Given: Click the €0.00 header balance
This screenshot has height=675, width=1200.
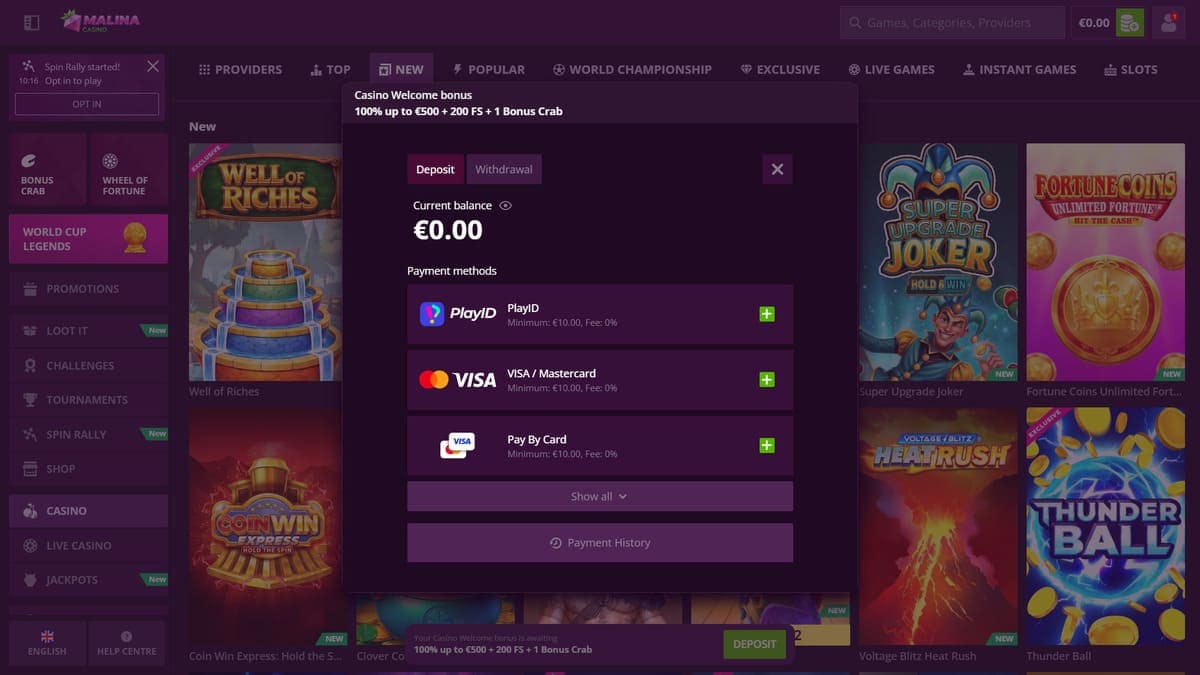Looking at the screenshot, I should click(x=1094, y=23).
